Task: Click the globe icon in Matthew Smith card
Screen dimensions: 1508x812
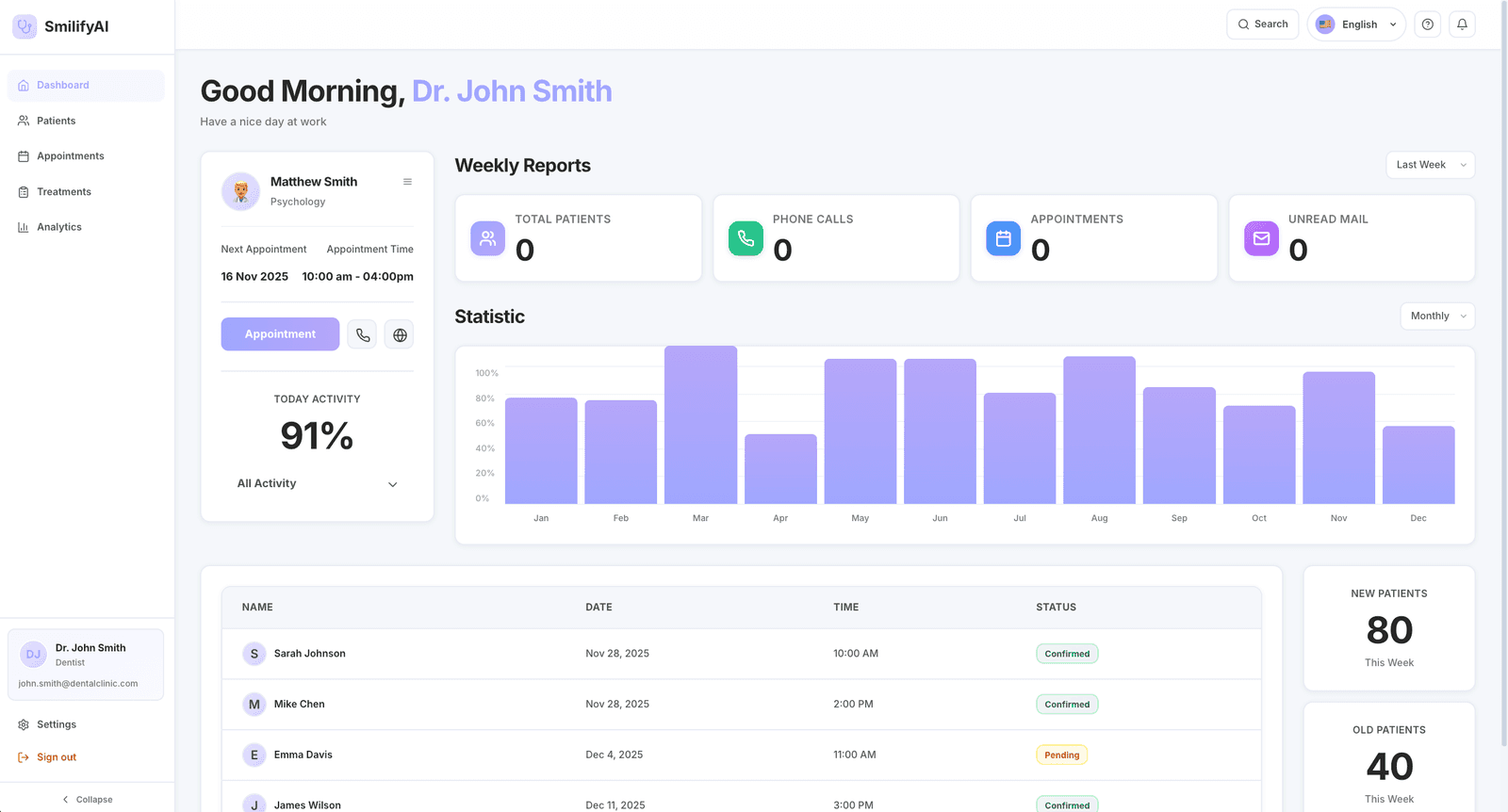Action: pos(400,334)
